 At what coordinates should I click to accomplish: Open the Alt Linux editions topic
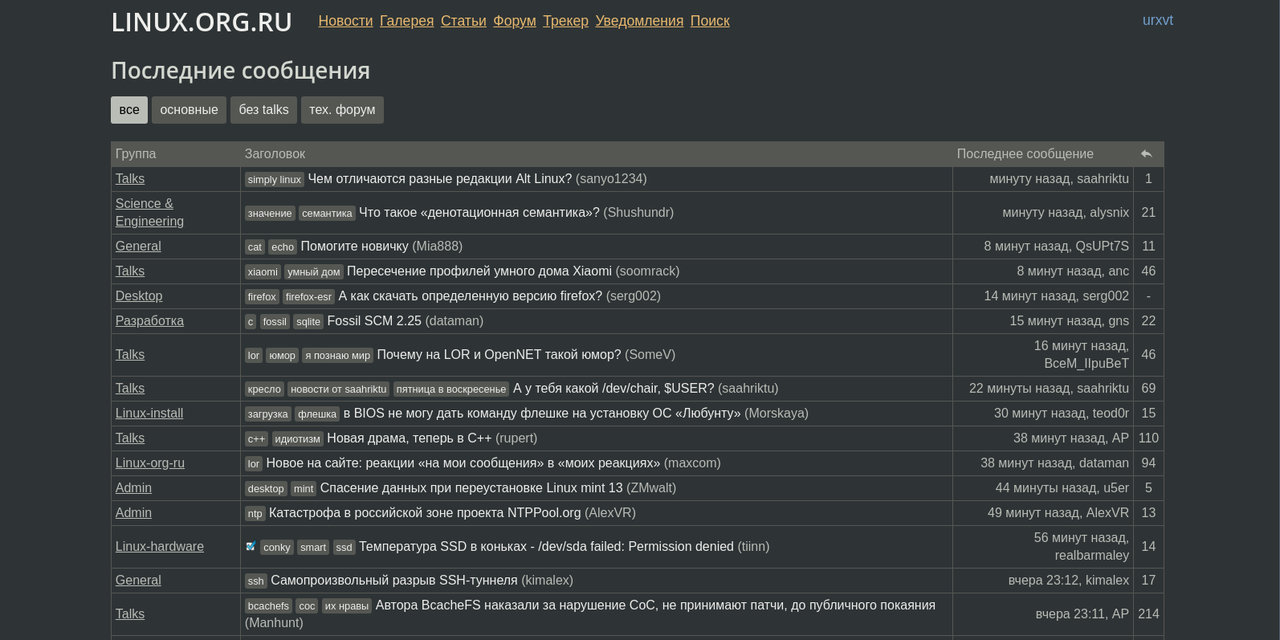[440, 179]
